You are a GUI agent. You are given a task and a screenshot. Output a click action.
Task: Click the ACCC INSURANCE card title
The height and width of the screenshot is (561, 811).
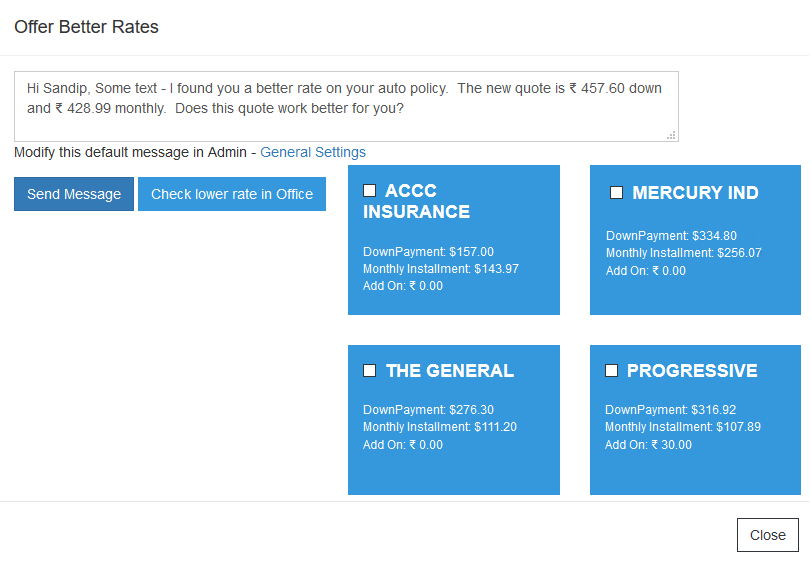416,201
